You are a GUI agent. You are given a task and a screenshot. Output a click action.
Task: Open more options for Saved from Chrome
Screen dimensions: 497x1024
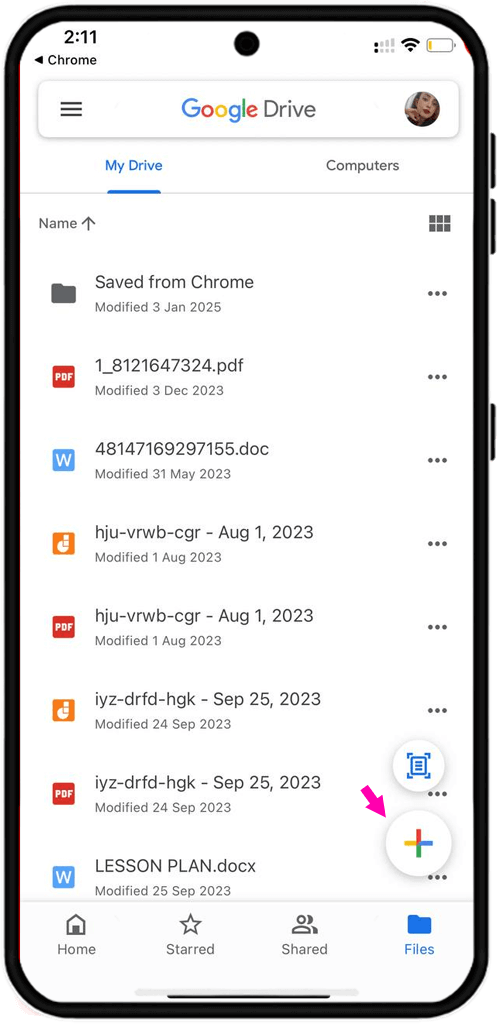click(x=437, y=294)
